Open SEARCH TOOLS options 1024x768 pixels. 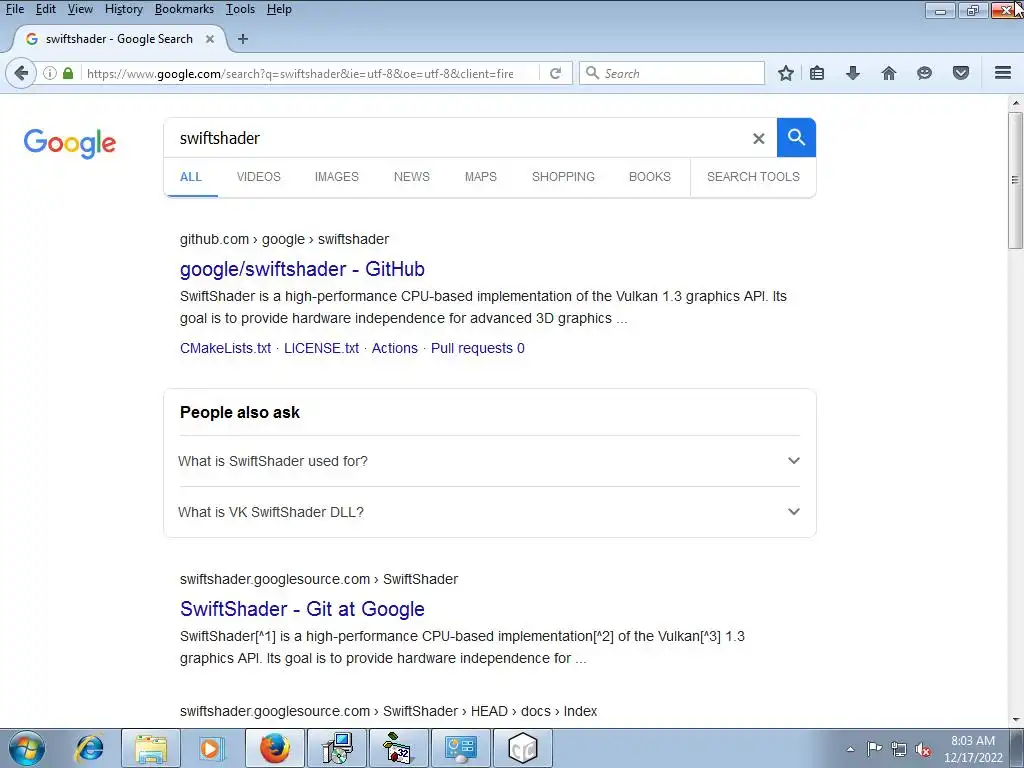753,177
